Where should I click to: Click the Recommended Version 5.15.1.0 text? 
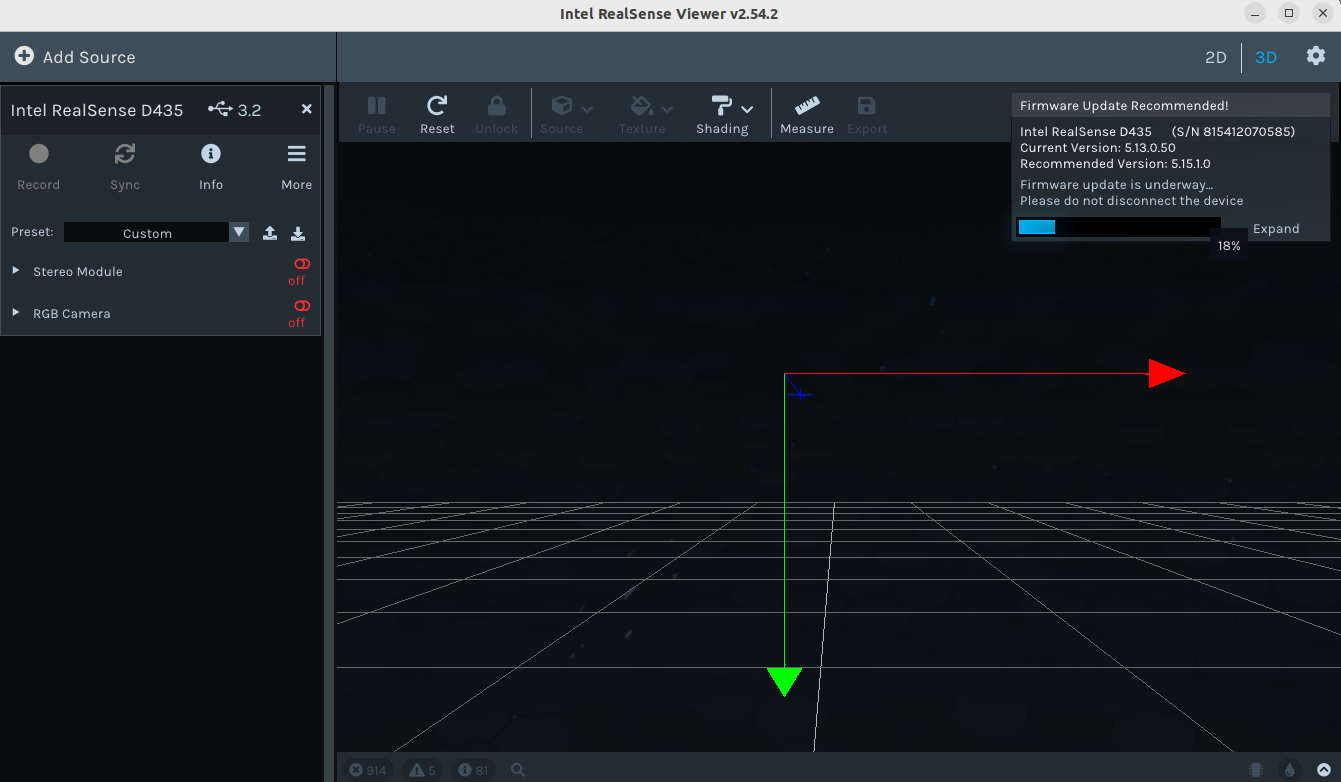(1115, 164)
